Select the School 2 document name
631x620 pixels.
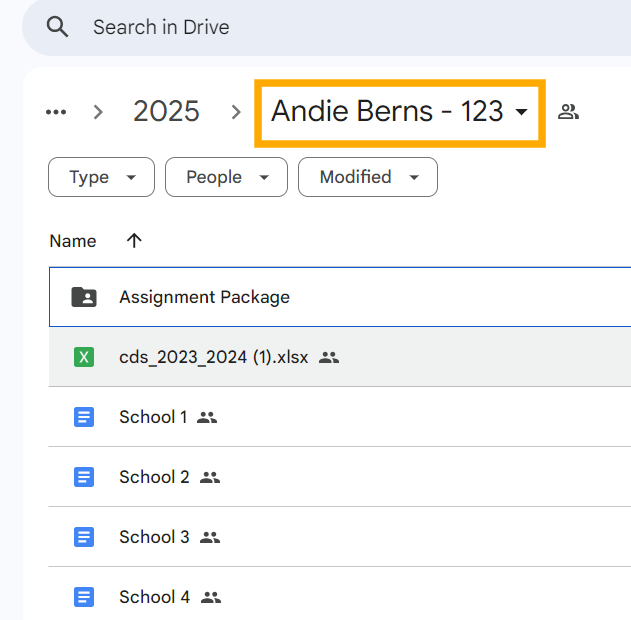click(155, 477)
